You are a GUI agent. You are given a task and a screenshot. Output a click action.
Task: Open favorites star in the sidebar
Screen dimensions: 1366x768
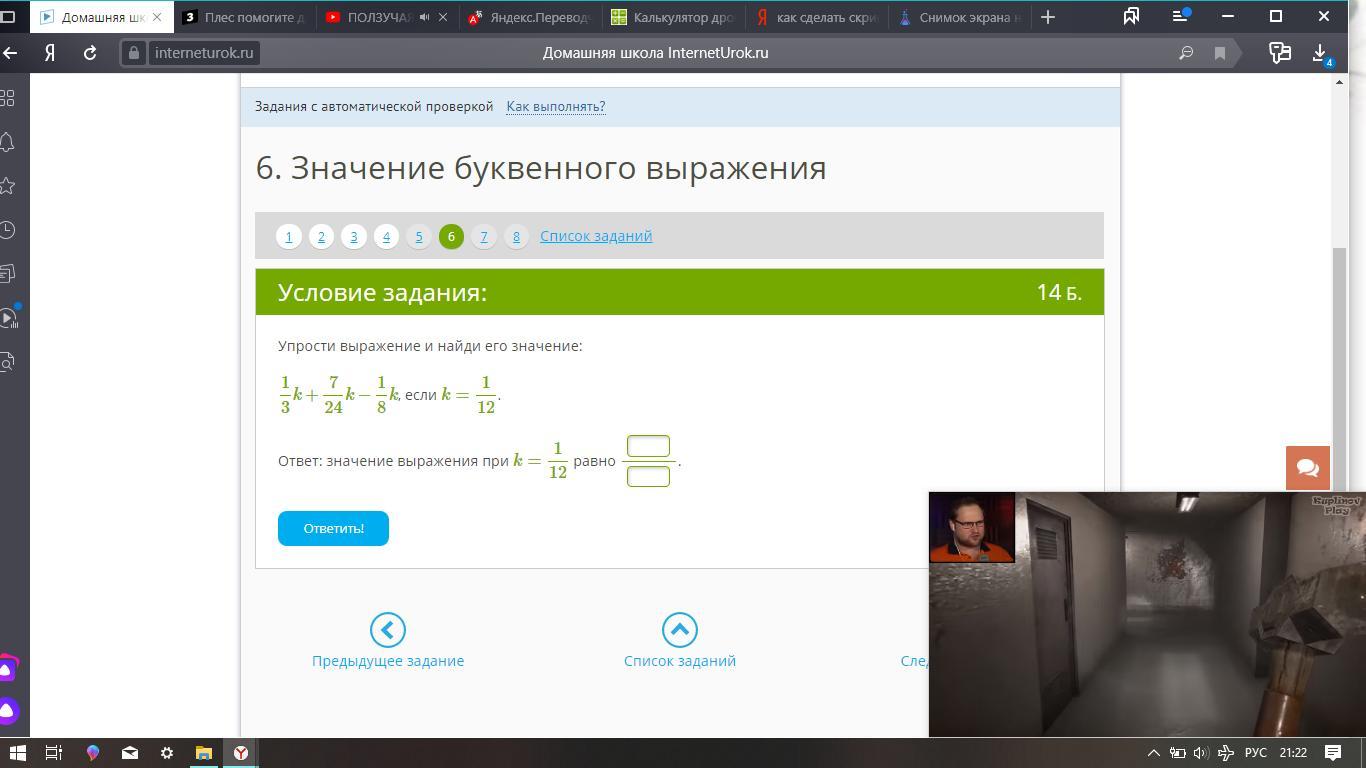7,186
